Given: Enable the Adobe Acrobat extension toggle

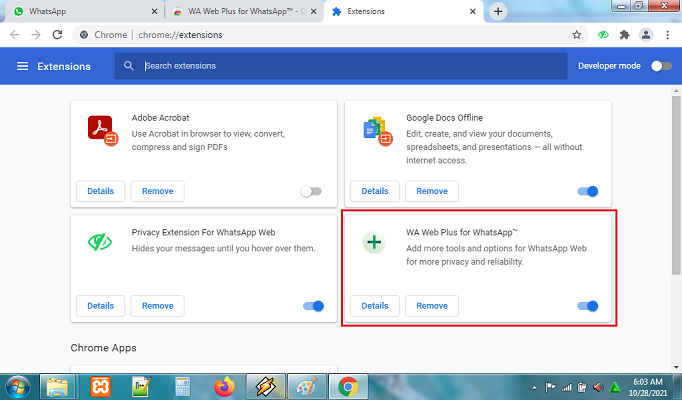Looking at the screenshot, I should tap(311, 191).
